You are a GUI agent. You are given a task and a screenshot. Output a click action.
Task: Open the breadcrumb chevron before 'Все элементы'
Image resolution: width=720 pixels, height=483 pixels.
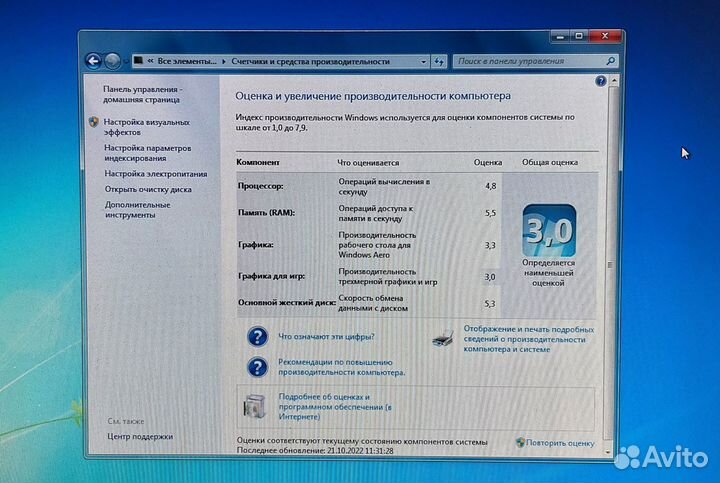(150, 61)
